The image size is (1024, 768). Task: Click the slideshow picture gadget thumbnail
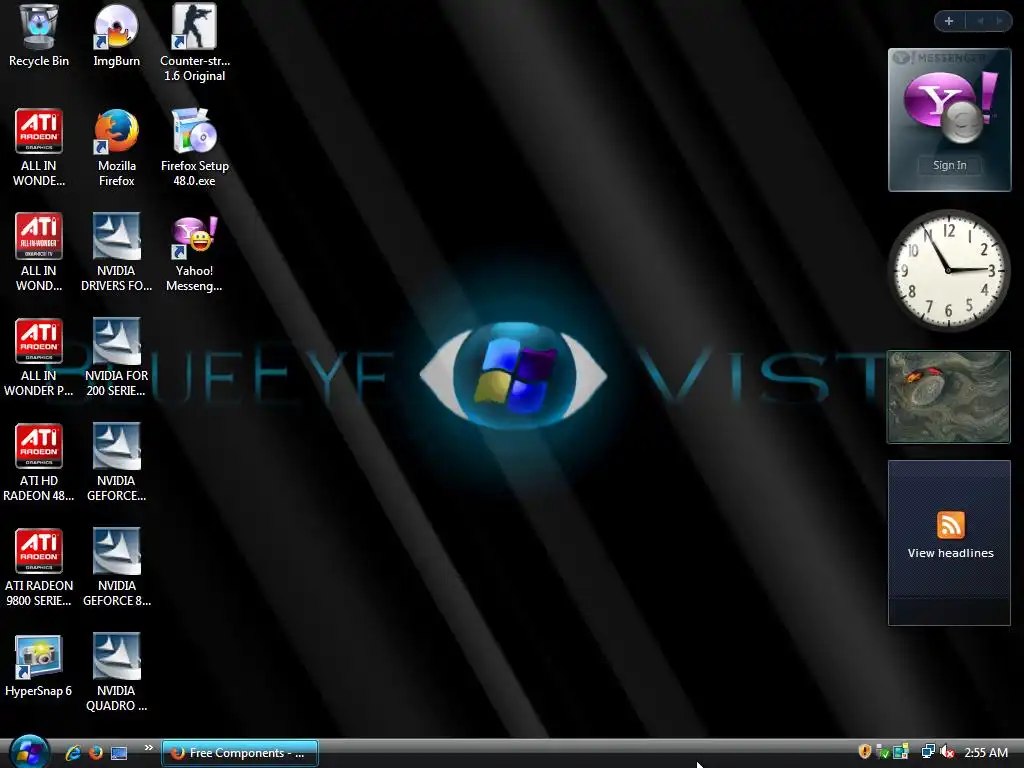coord(949,397)
